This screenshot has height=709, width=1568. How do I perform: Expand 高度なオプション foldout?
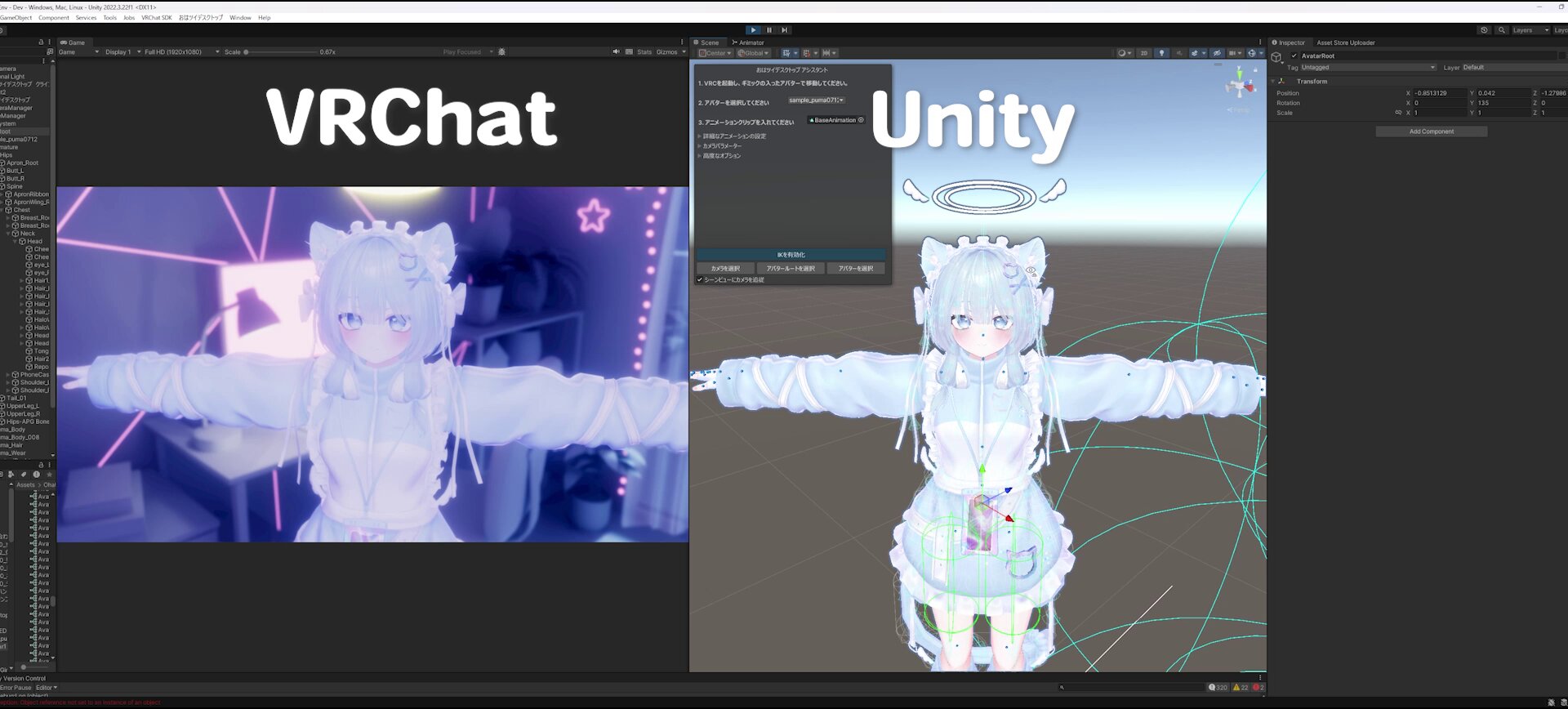tap(719, 156)
